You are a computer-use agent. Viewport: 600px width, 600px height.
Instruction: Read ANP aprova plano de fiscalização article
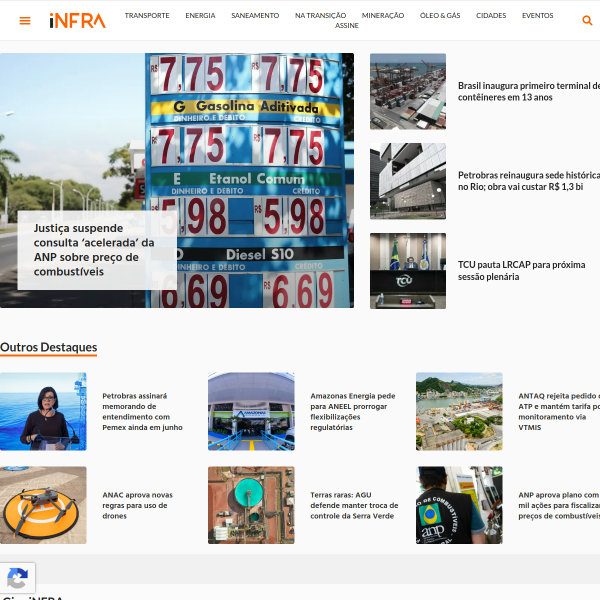pyautogui.click(x=559, y=505)
